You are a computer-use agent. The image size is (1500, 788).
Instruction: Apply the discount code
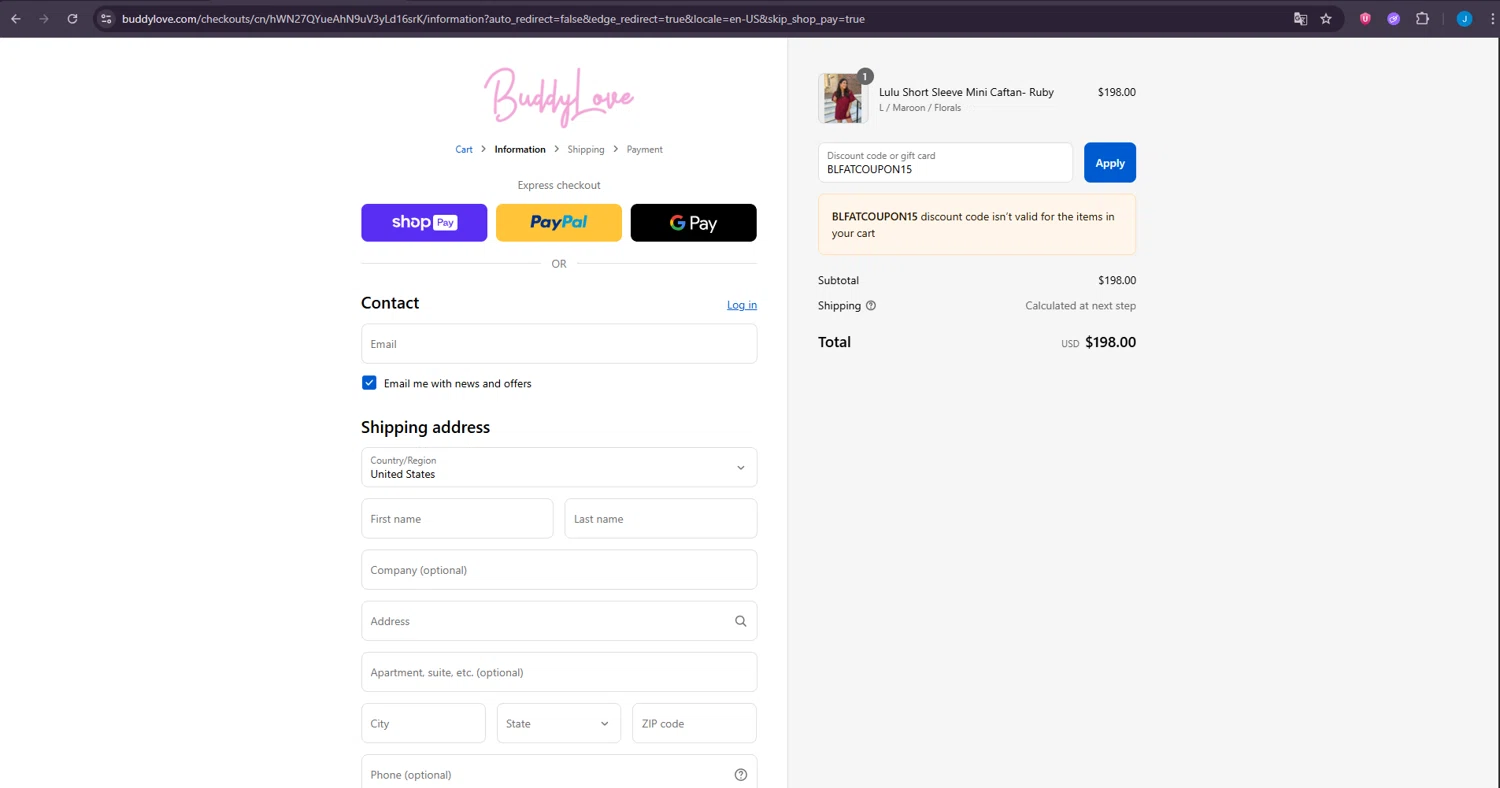click(1110, 163)
